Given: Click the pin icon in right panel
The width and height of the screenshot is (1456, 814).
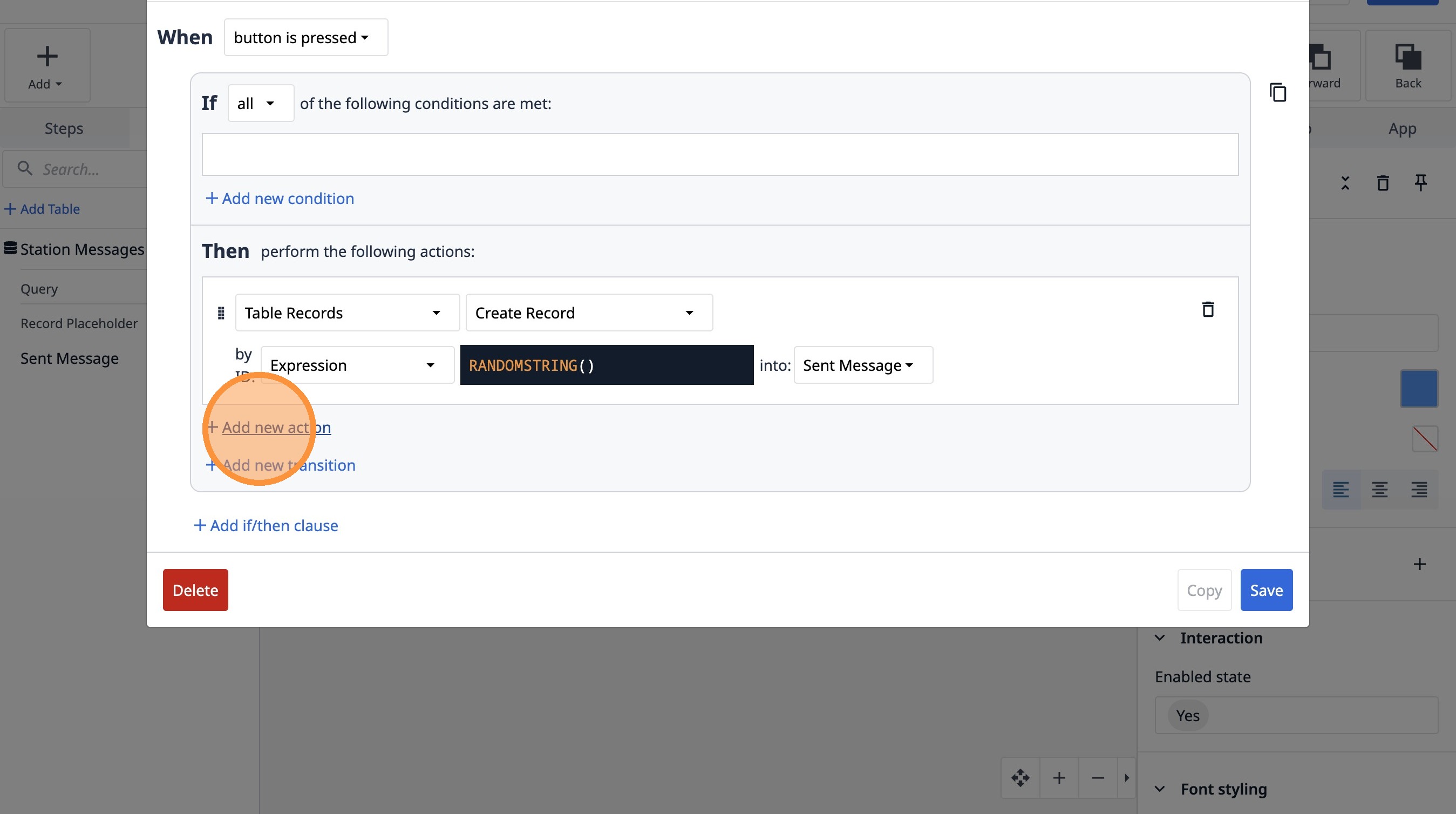Looking at the screenshot, I should (x=1420, y=182).
